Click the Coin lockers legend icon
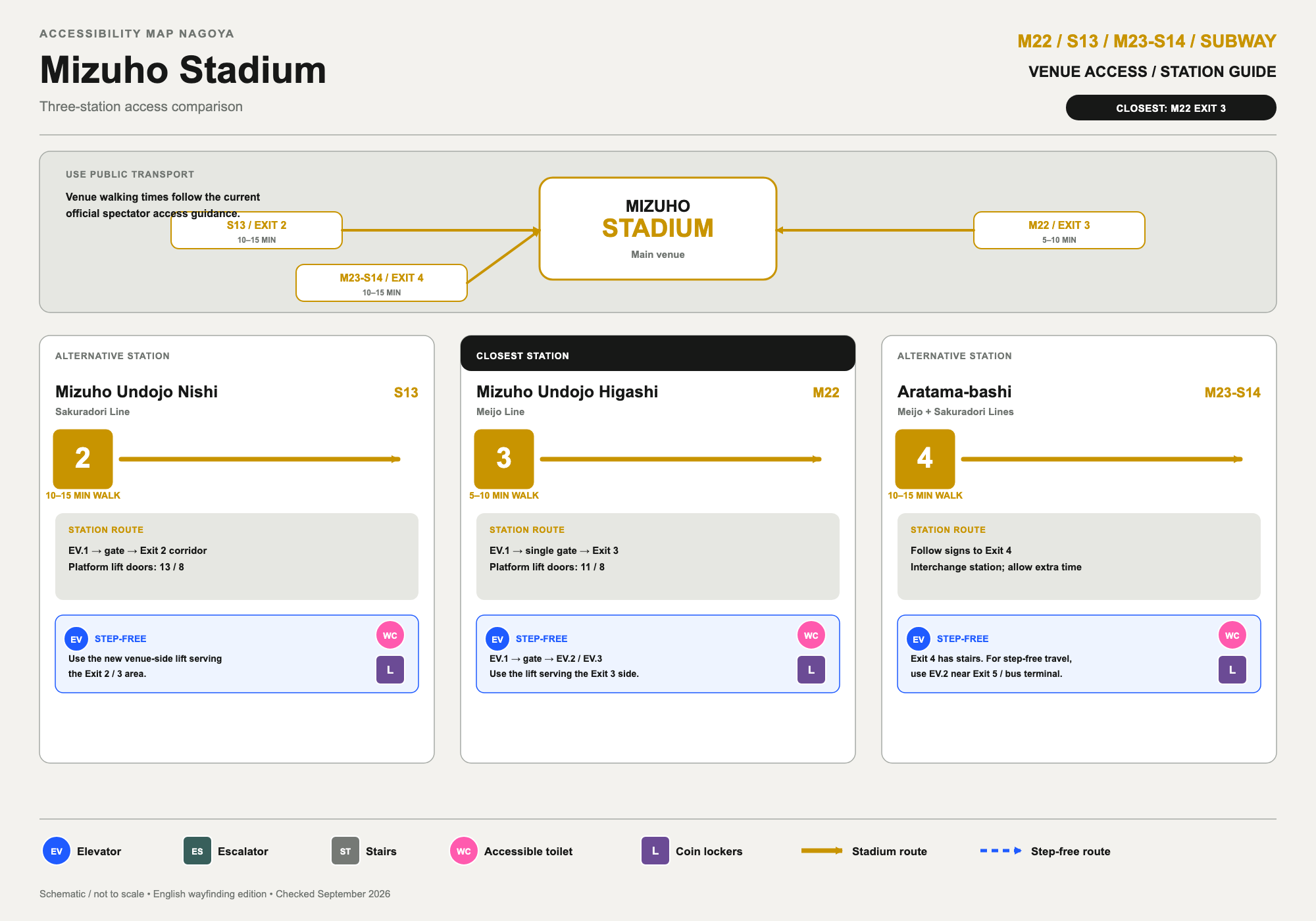The width and height of the screenshot is (1316, 921). (655, 851)
